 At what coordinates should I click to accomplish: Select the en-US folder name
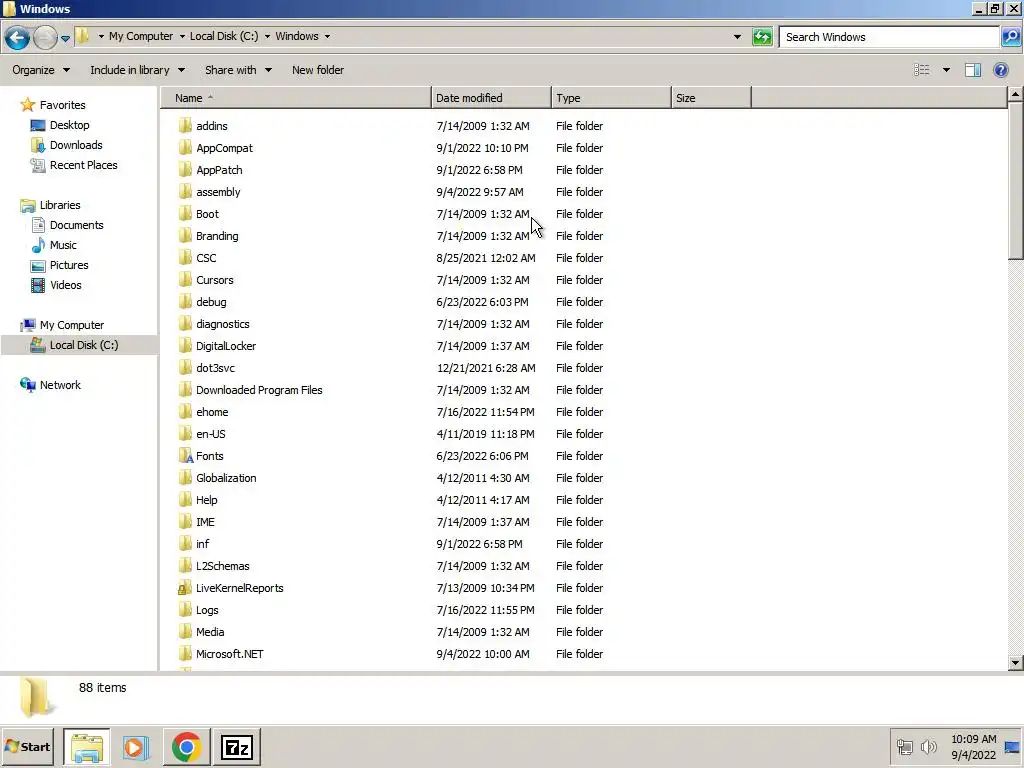211,434
